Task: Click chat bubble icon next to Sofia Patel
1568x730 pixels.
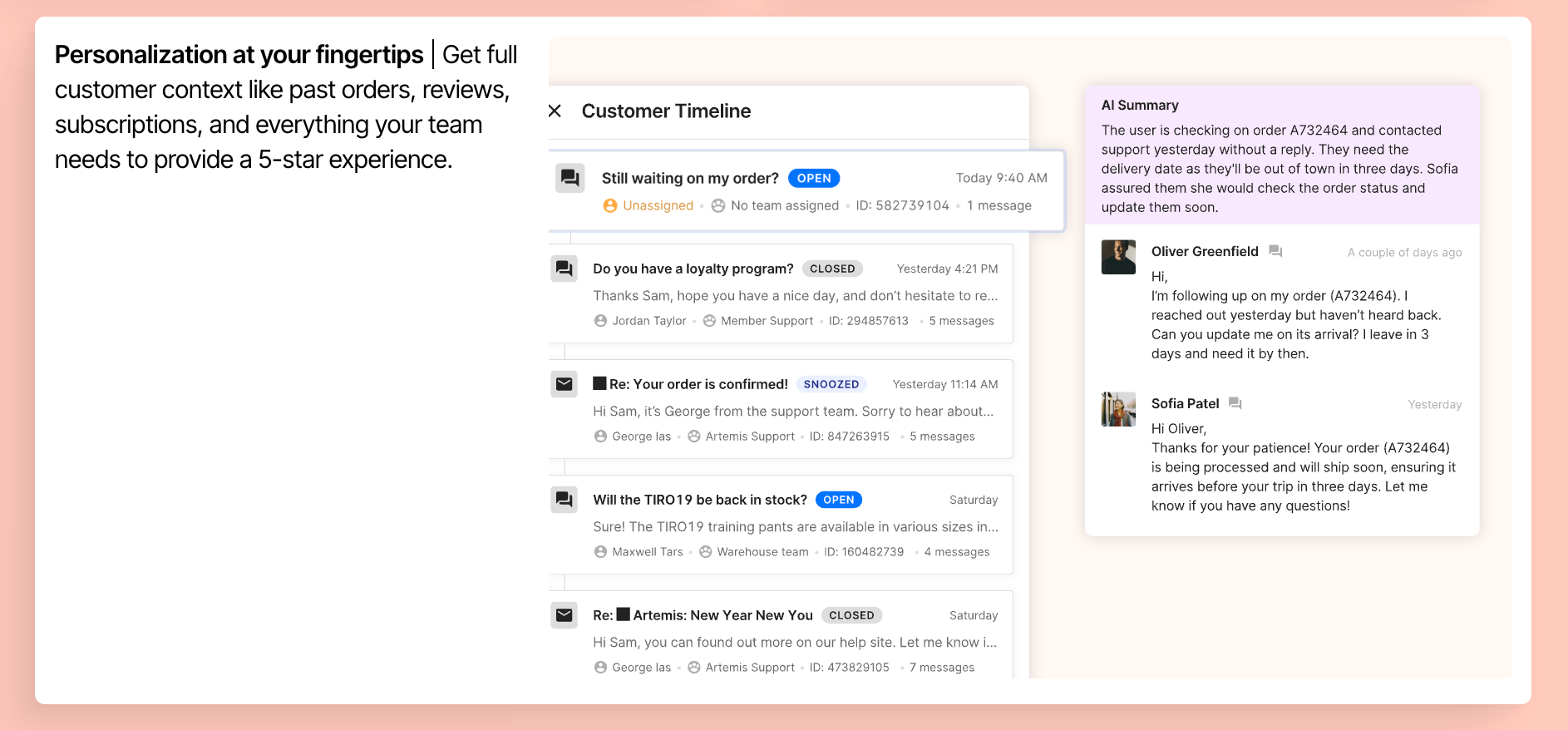Action: click(x=1235, y=403)
